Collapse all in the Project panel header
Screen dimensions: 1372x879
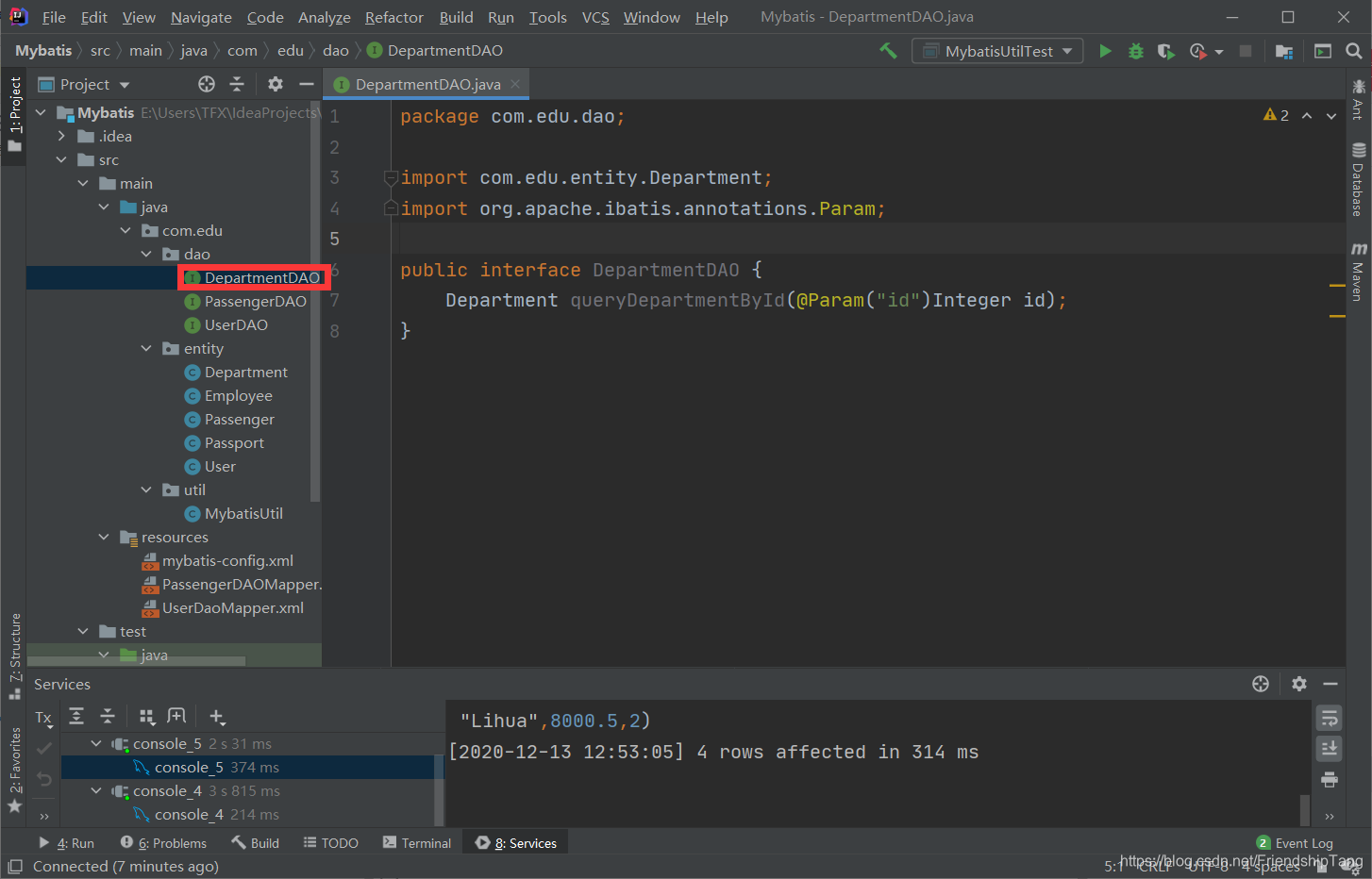pyautogui.click(x=237, y=84)
